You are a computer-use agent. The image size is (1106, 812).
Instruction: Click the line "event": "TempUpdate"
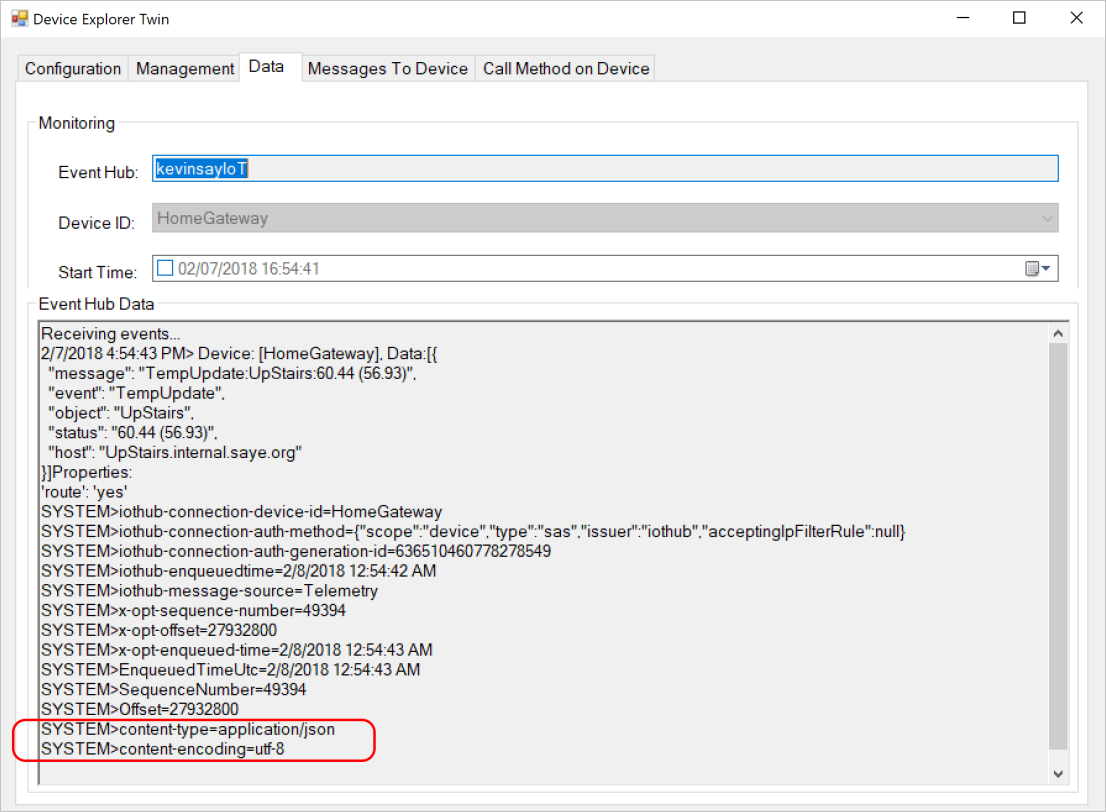click(x=136, y=393)
